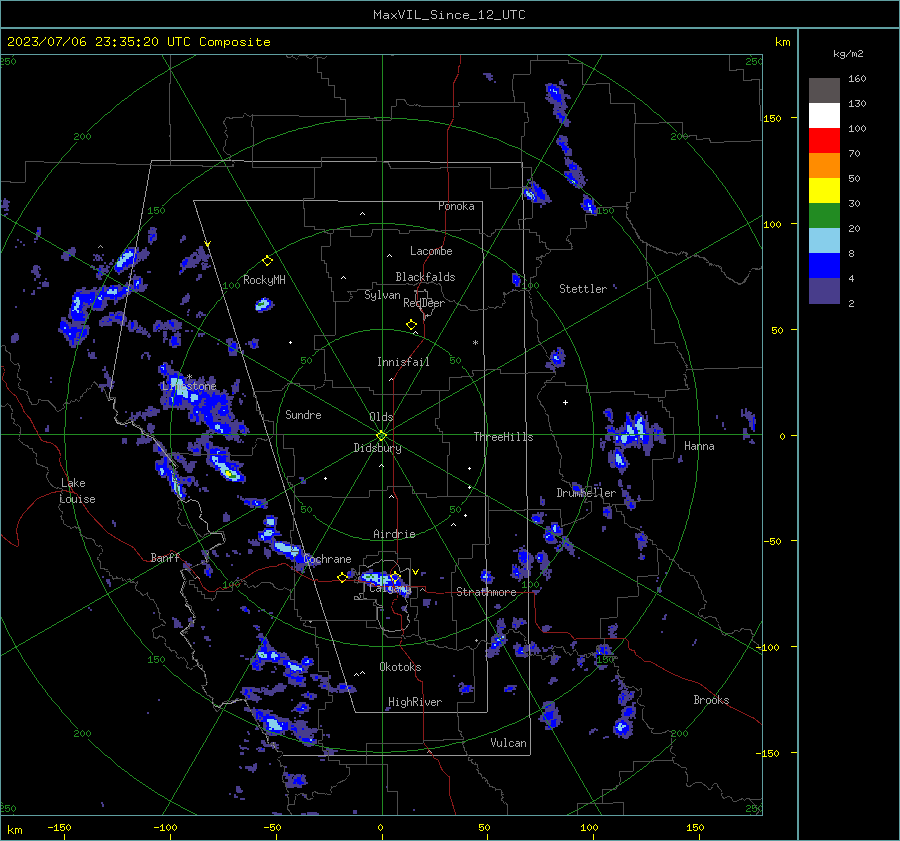Click the RockyMH label

click(x=264, y=280)
